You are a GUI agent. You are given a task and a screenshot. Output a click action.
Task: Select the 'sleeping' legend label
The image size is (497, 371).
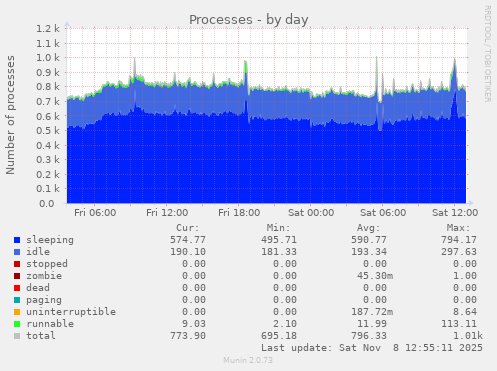[50, 240]
